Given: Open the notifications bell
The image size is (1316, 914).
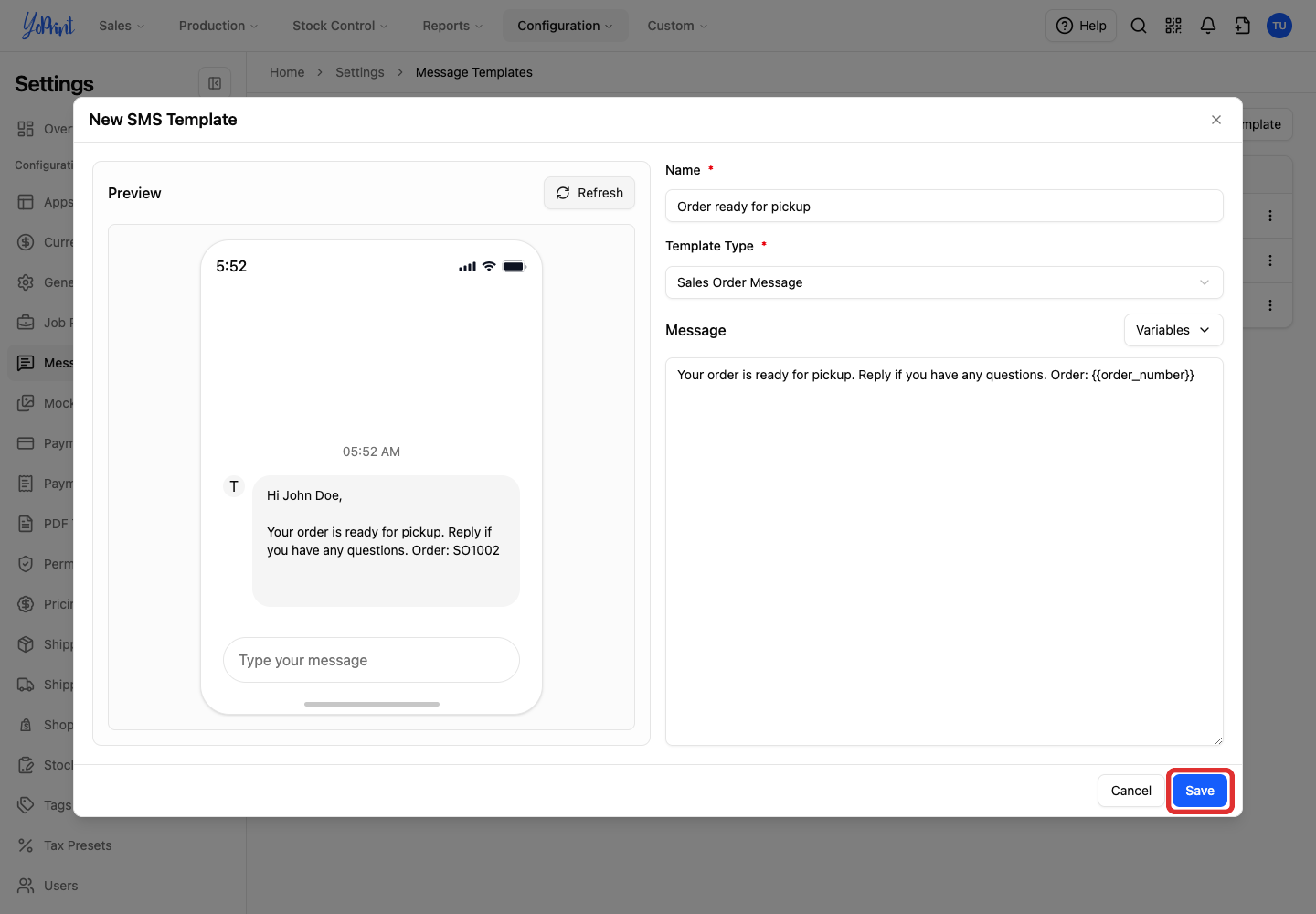Looking at the screenshot, I should point(1208,26).
